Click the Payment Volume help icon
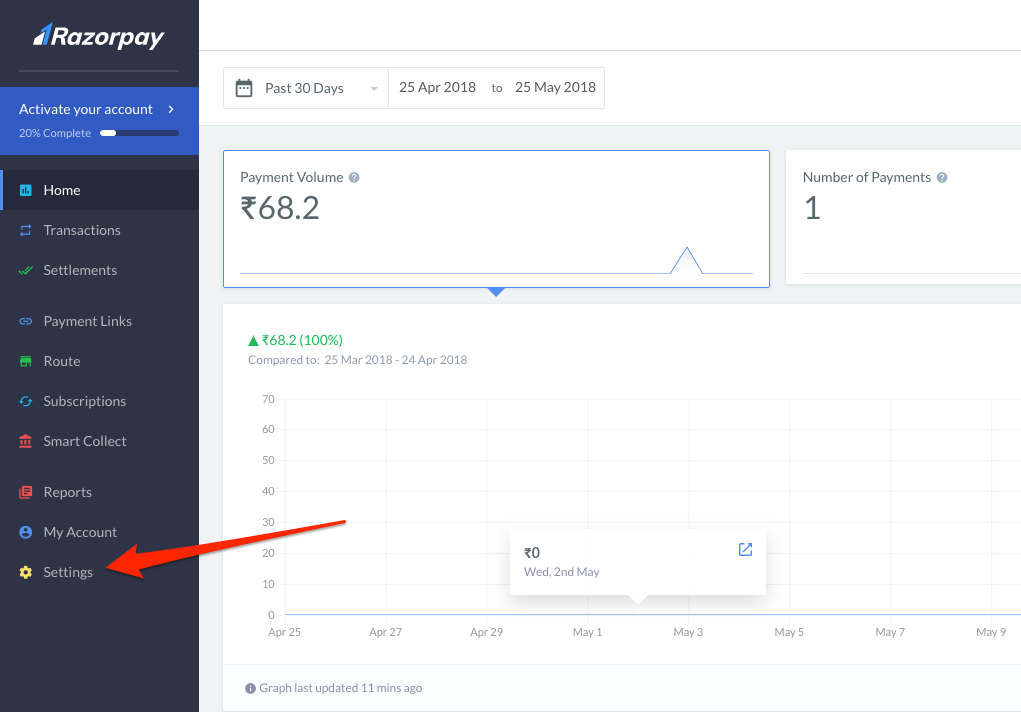Image resolution: width=1021 pixels, height=712 pixels. pyautogui.click(x=354, y=177)
